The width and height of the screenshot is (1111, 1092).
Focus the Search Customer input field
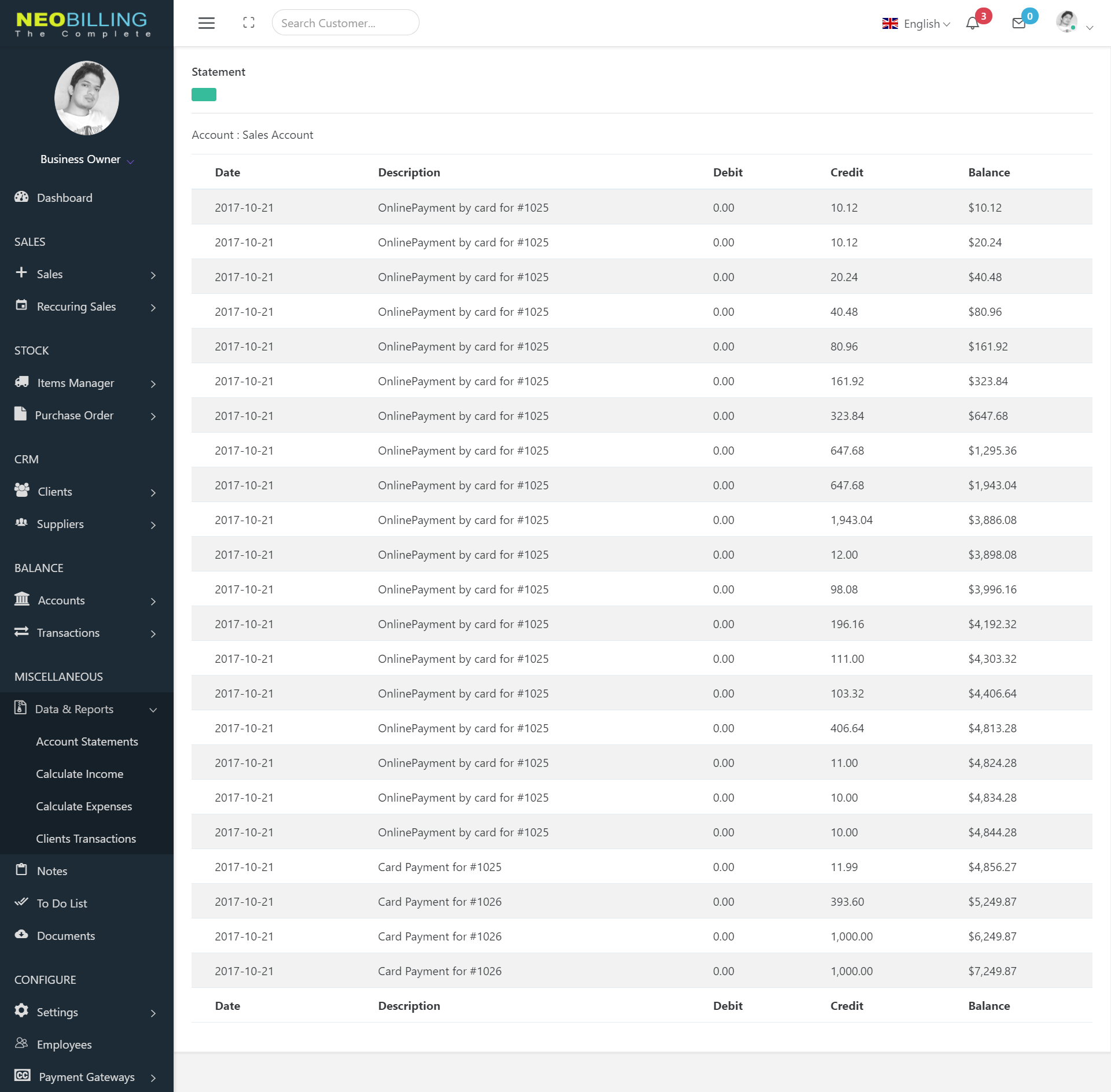click(x=345, y=23)
